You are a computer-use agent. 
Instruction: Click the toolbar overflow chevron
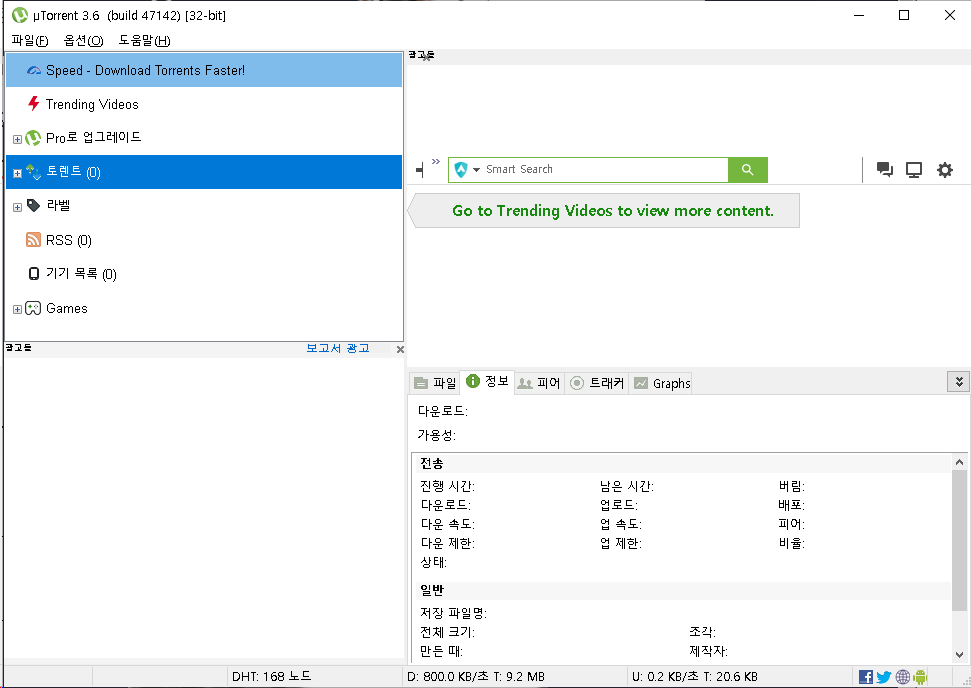click(x=436, y=162)
